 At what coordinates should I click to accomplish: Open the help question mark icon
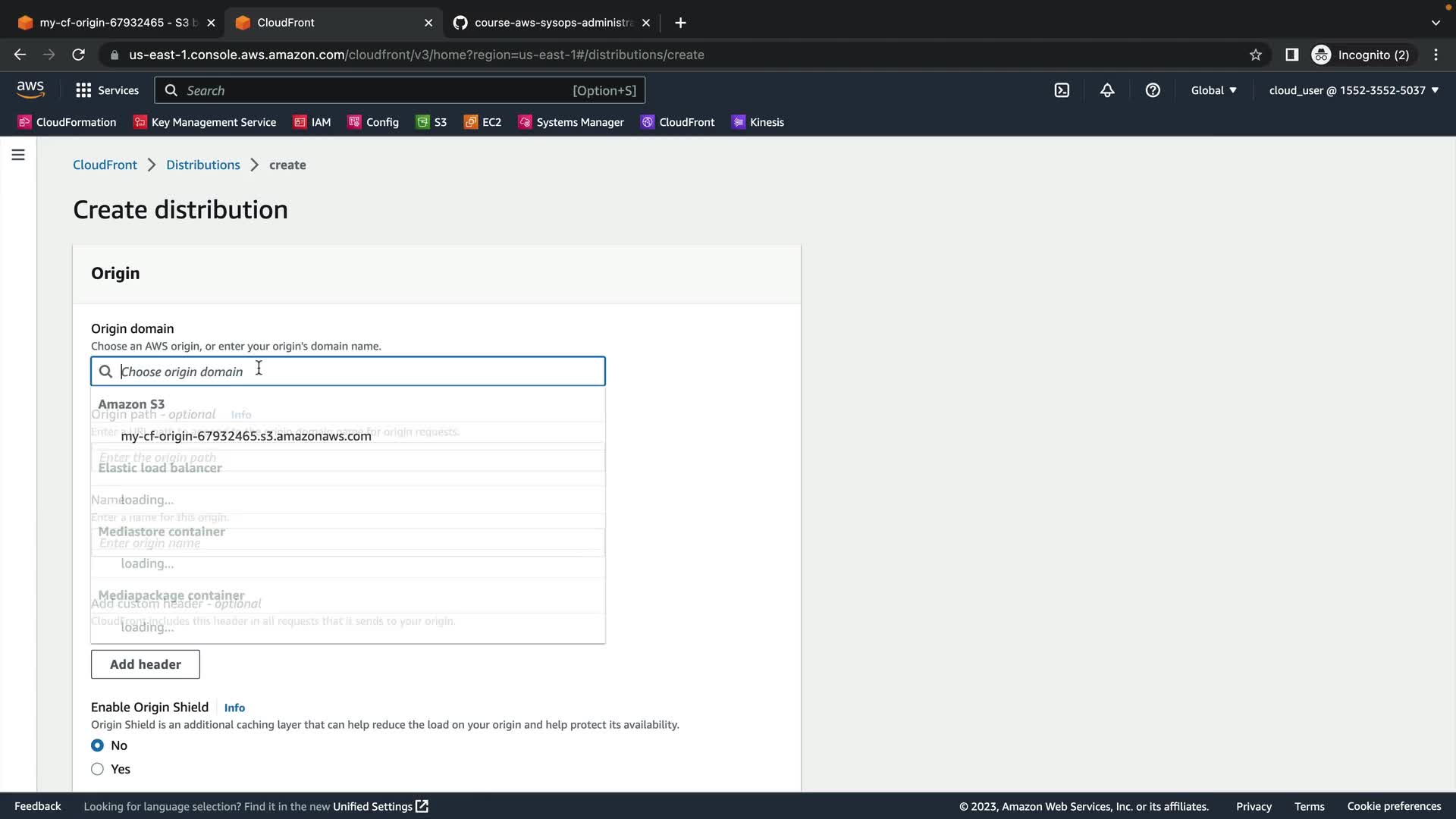1153,90
